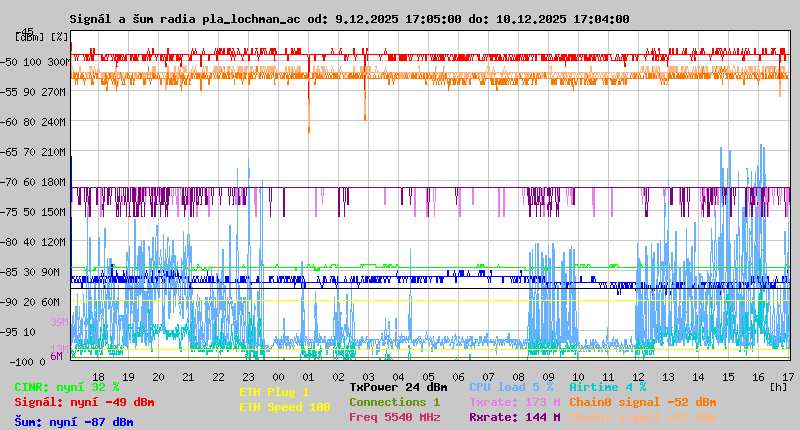Click the [h] unit label on time axis

776,387
